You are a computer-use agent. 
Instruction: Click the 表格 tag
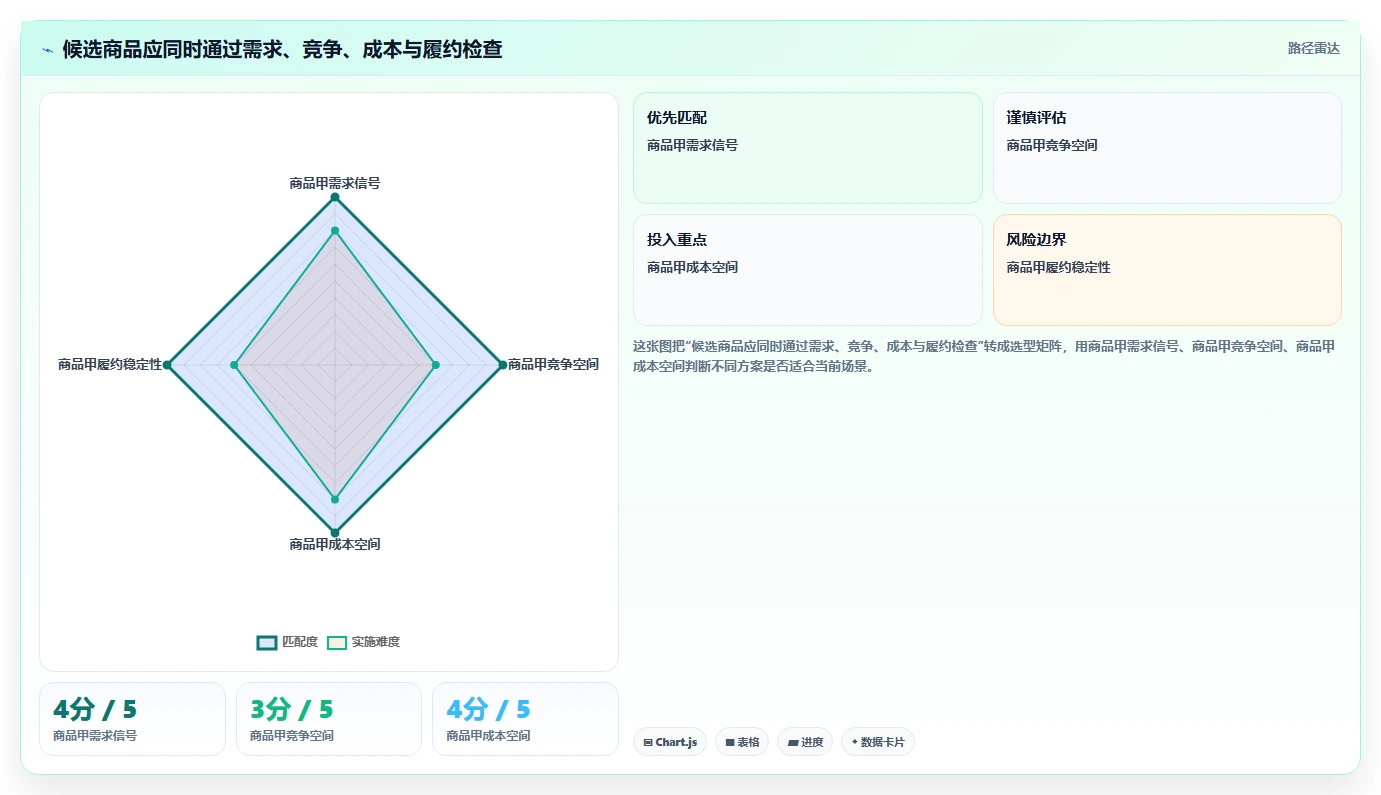tap(742, 742)
